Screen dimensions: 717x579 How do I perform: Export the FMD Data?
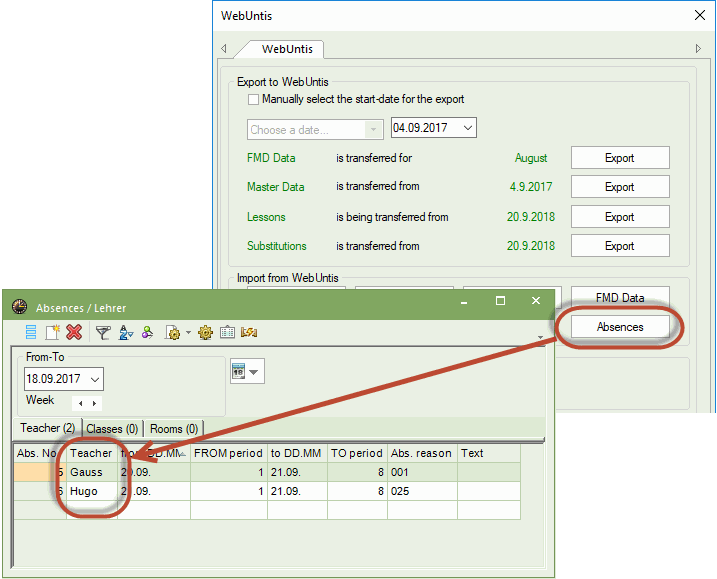point(620,158)
